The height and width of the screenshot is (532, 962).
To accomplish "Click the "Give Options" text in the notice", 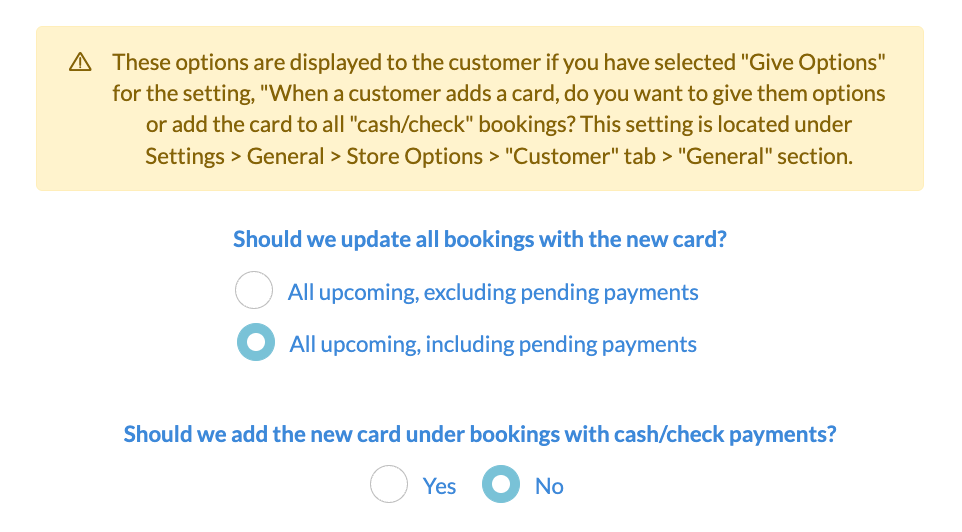I will (x=814, y=62).
